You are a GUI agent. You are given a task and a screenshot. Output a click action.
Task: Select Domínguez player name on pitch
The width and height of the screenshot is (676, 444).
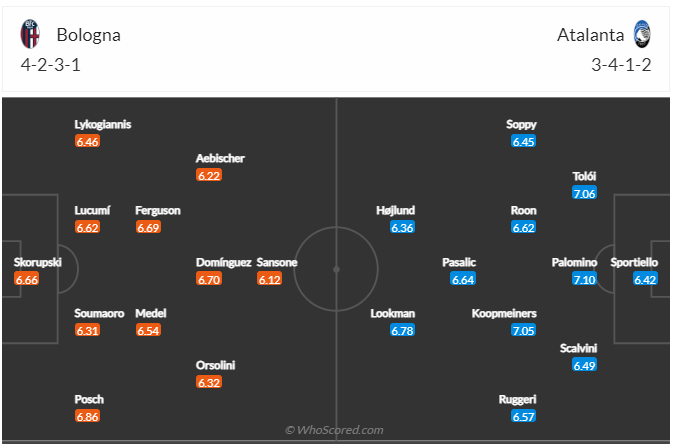coord(222,262)
